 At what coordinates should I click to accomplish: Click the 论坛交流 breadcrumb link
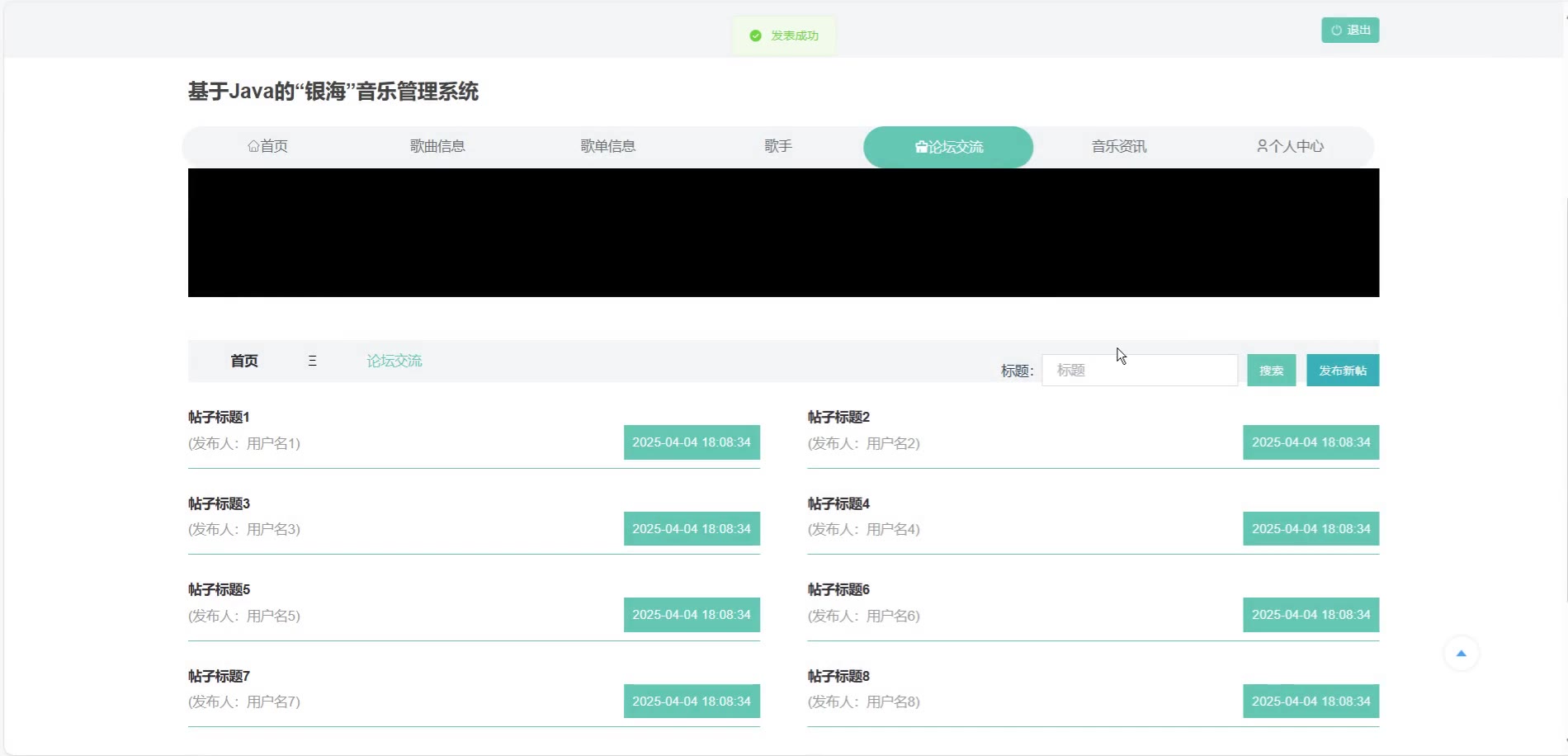click(394, 361)
